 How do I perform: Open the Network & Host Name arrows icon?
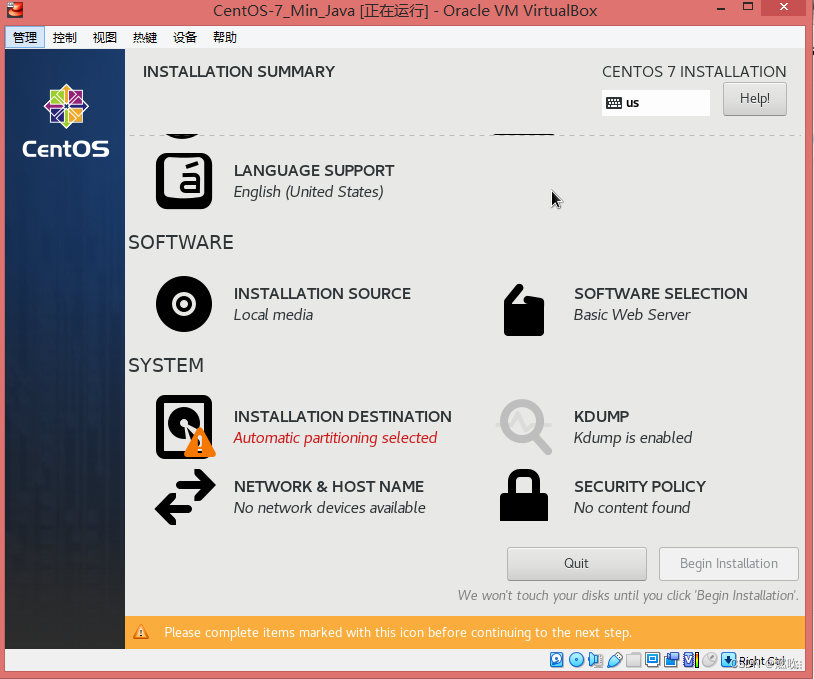click(185, 497)
